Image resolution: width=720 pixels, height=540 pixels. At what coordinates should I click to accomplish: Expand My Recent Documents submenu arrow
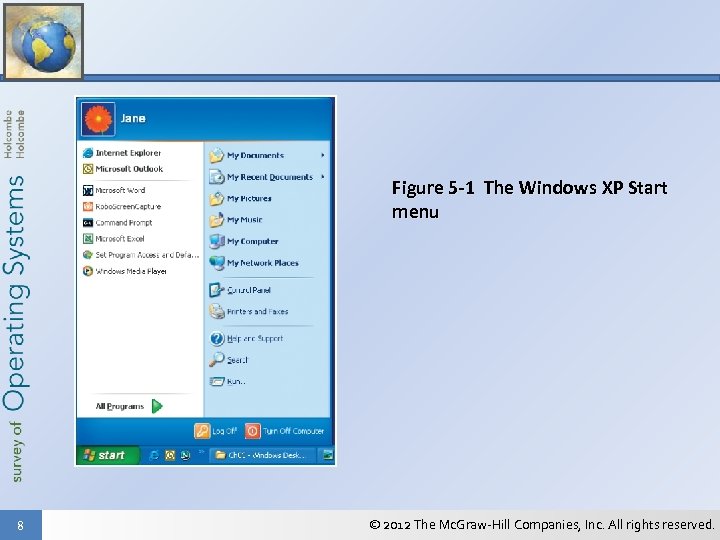323,177
